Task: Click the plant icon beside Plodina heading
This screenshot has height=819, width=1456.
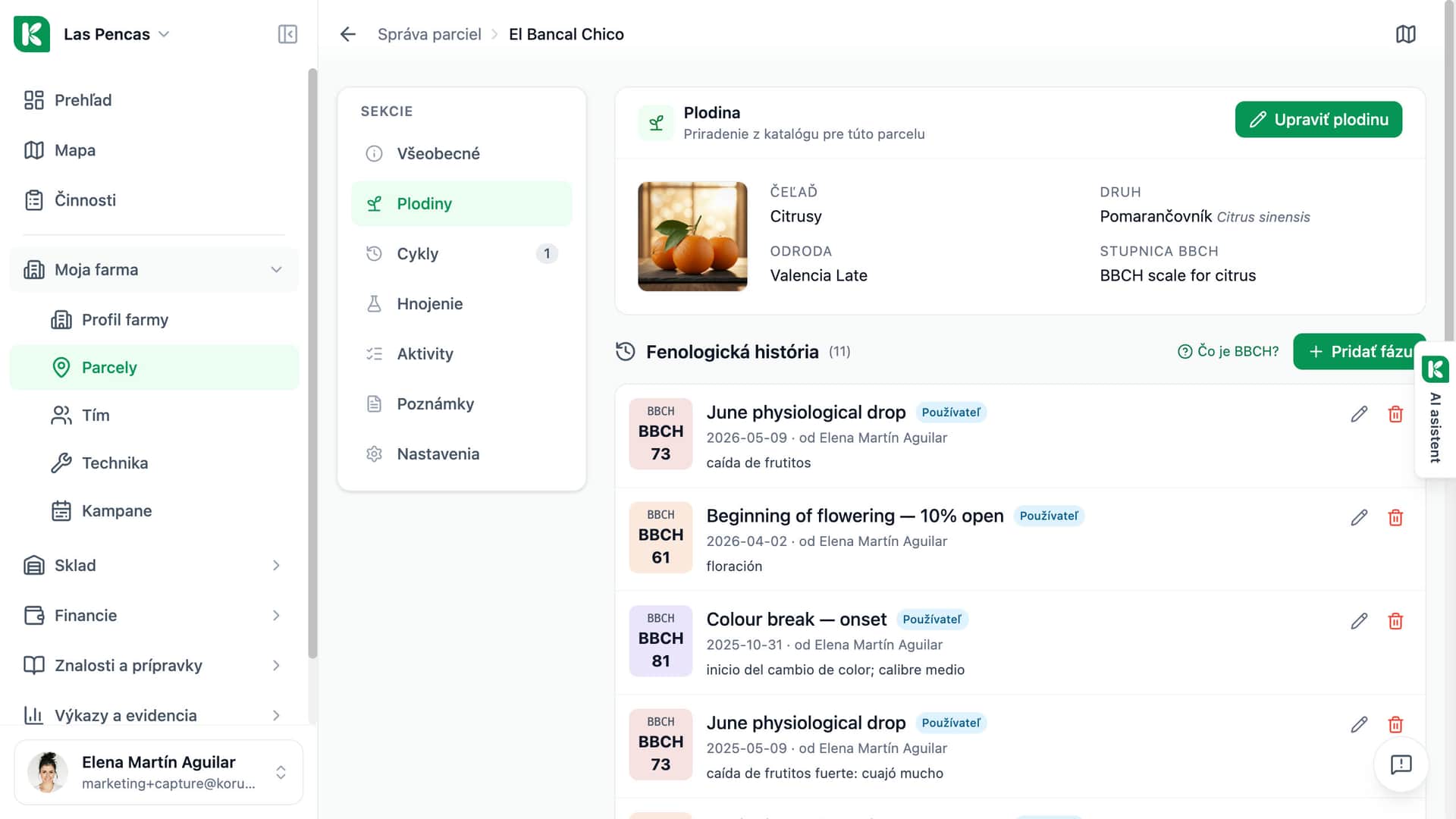Action: pos(656,123)
